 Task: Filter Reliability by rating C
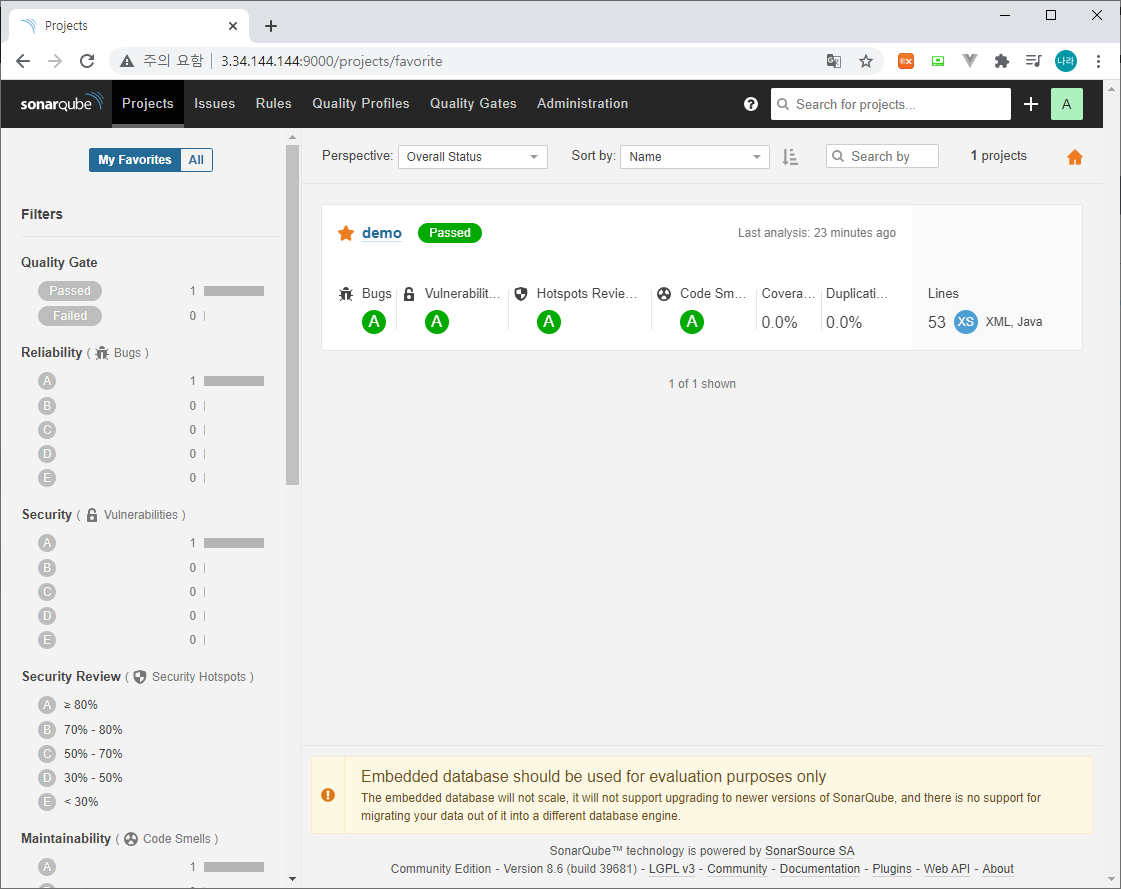[46, 430]
